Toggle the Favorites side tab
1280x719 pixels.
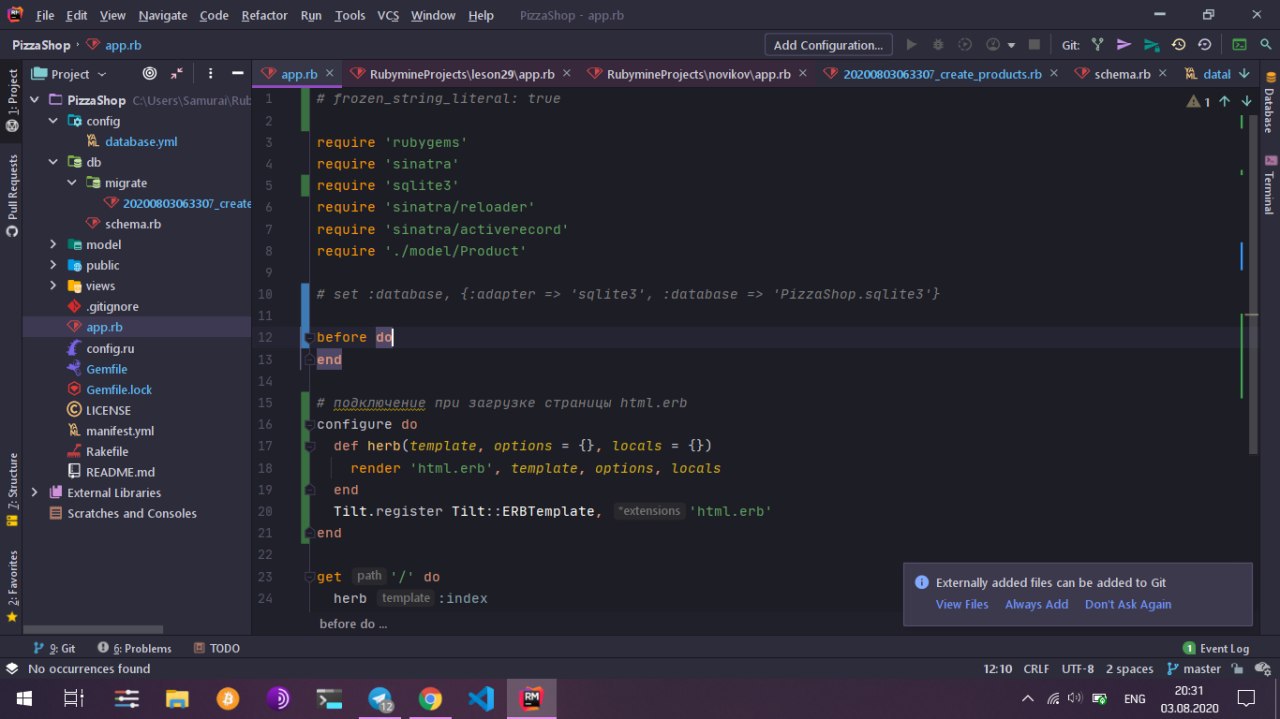coord(12,586)
